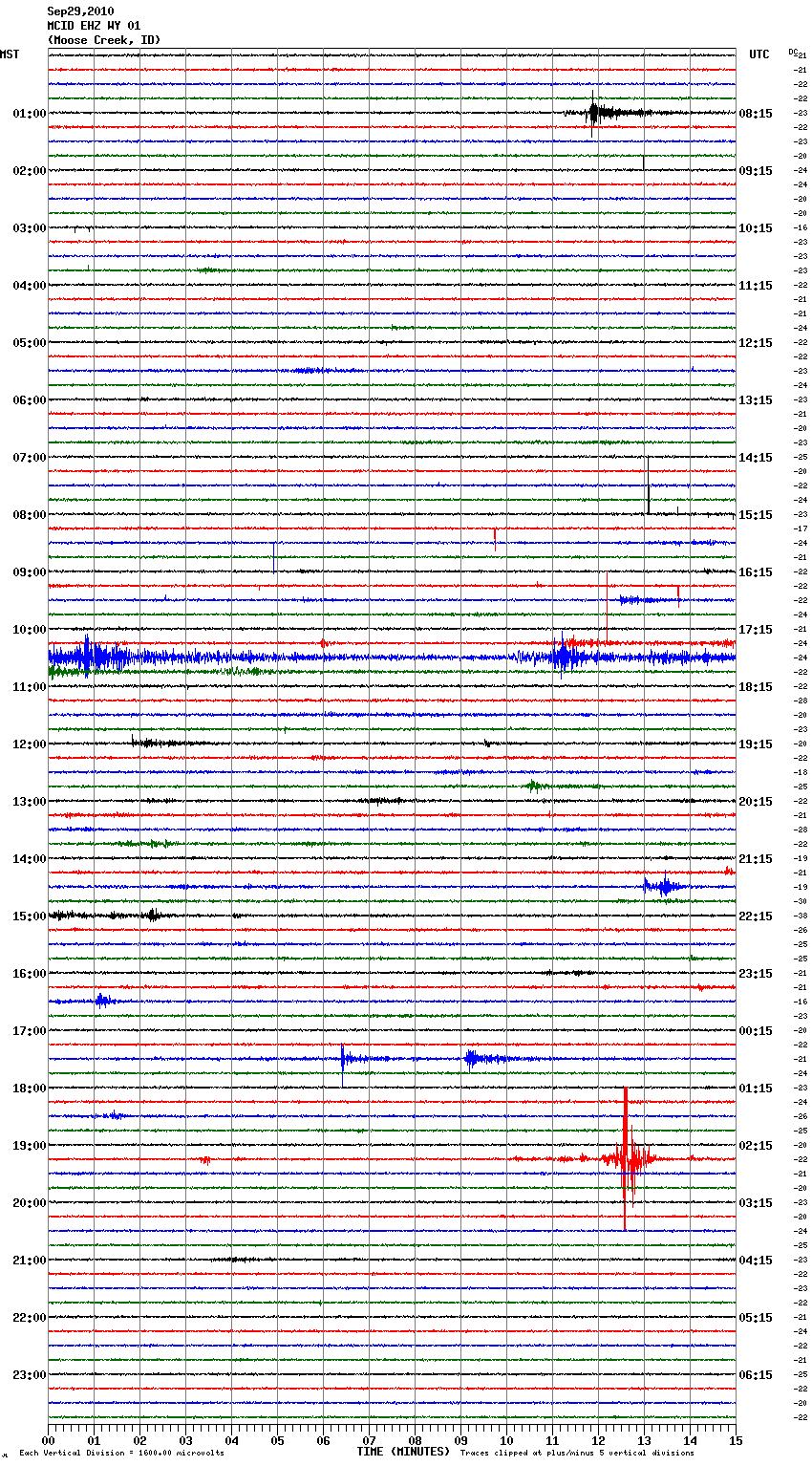Select the 10:00 MST time label
Screen dimensions: 812x1466
29,629
